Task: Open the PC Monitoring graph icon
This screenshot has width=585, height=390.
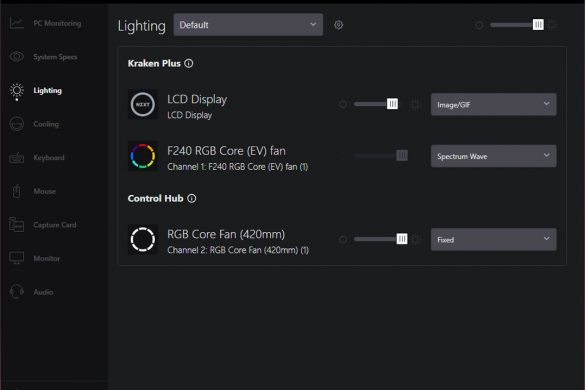Action: pos(17,23)
